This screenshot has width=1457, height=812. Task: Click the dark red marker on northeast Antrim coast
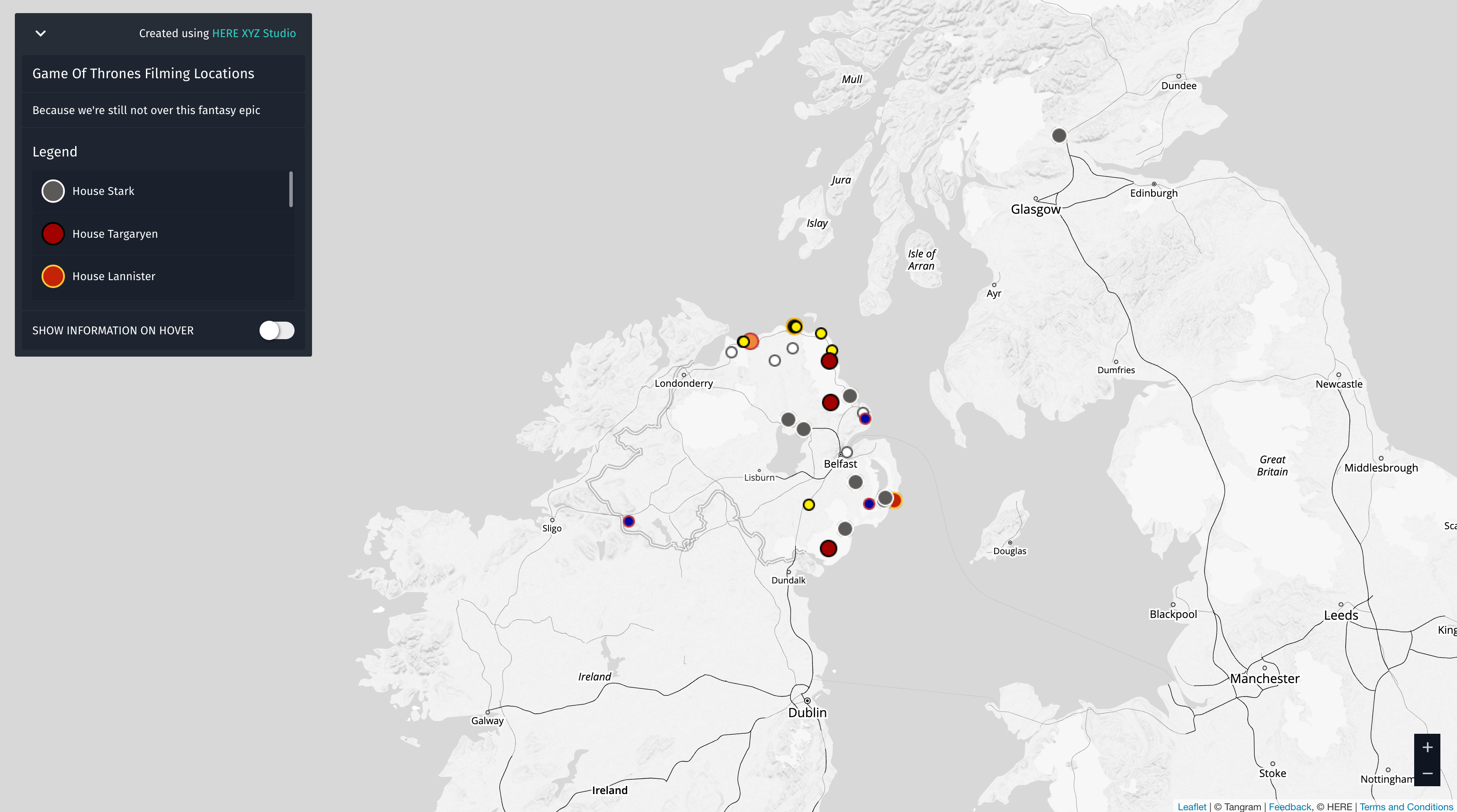click(829, 361)
